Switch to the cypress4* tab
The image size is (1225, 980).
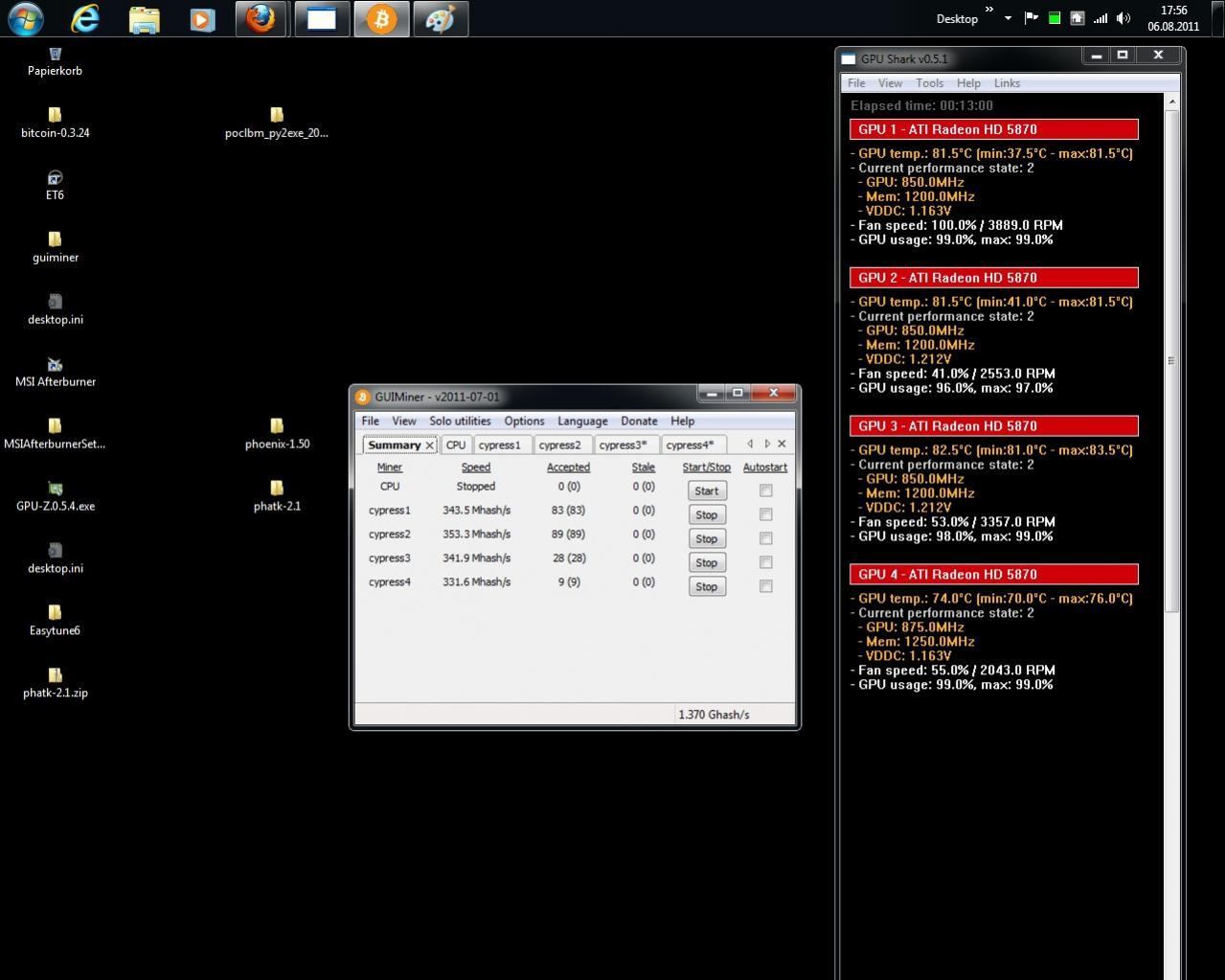point(690,444)
